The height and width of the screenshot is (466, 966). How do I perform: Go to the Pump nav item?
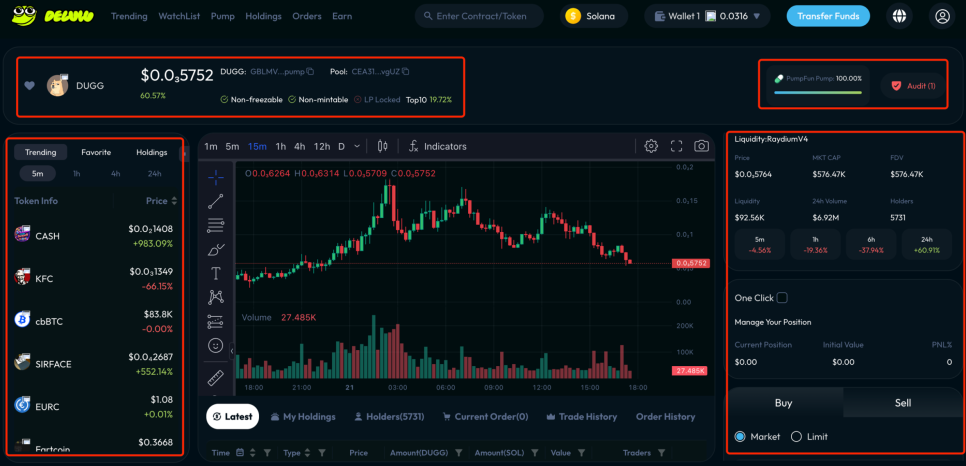coord(222,17)
